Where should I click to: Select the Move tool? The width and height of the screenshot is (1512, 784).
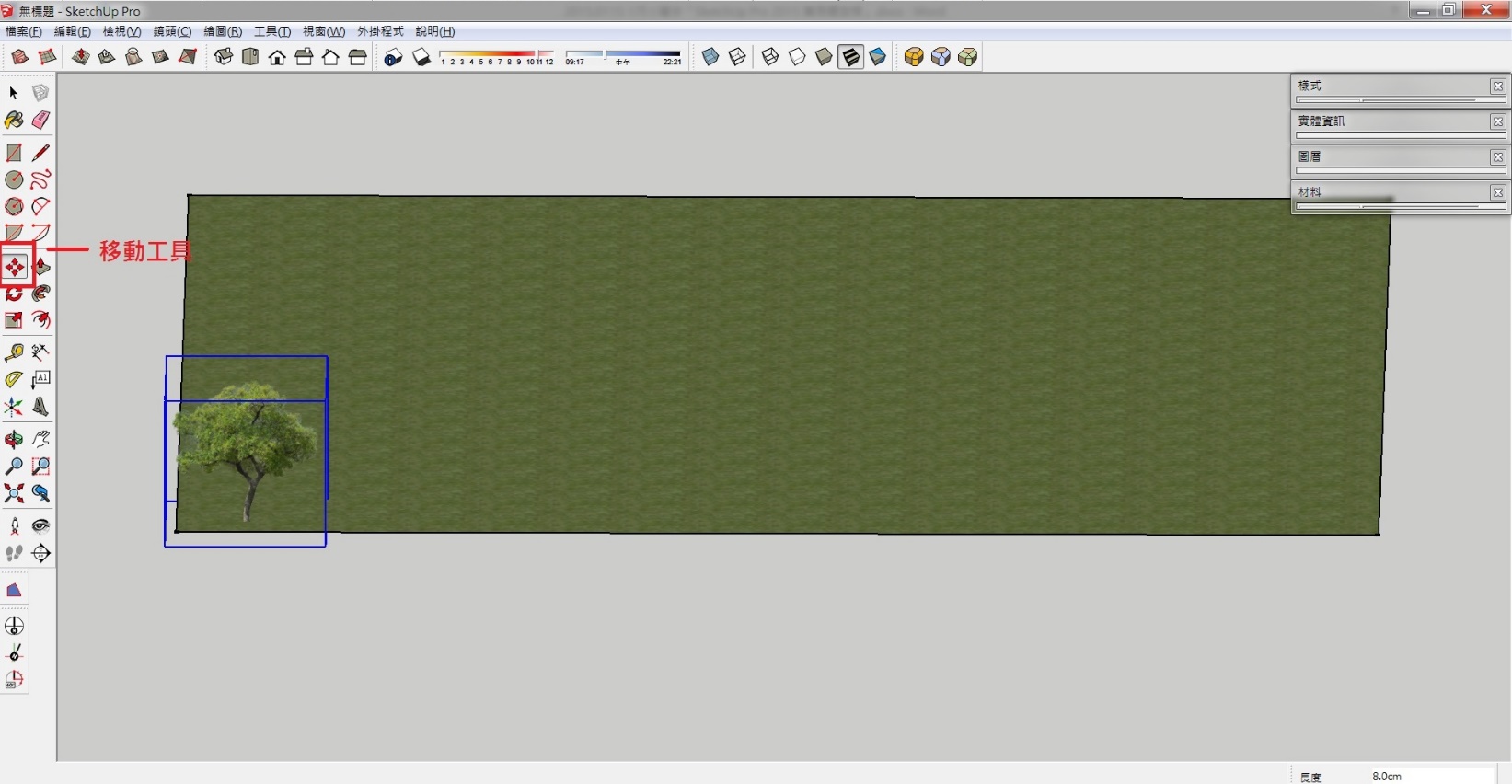pos(15,268)
